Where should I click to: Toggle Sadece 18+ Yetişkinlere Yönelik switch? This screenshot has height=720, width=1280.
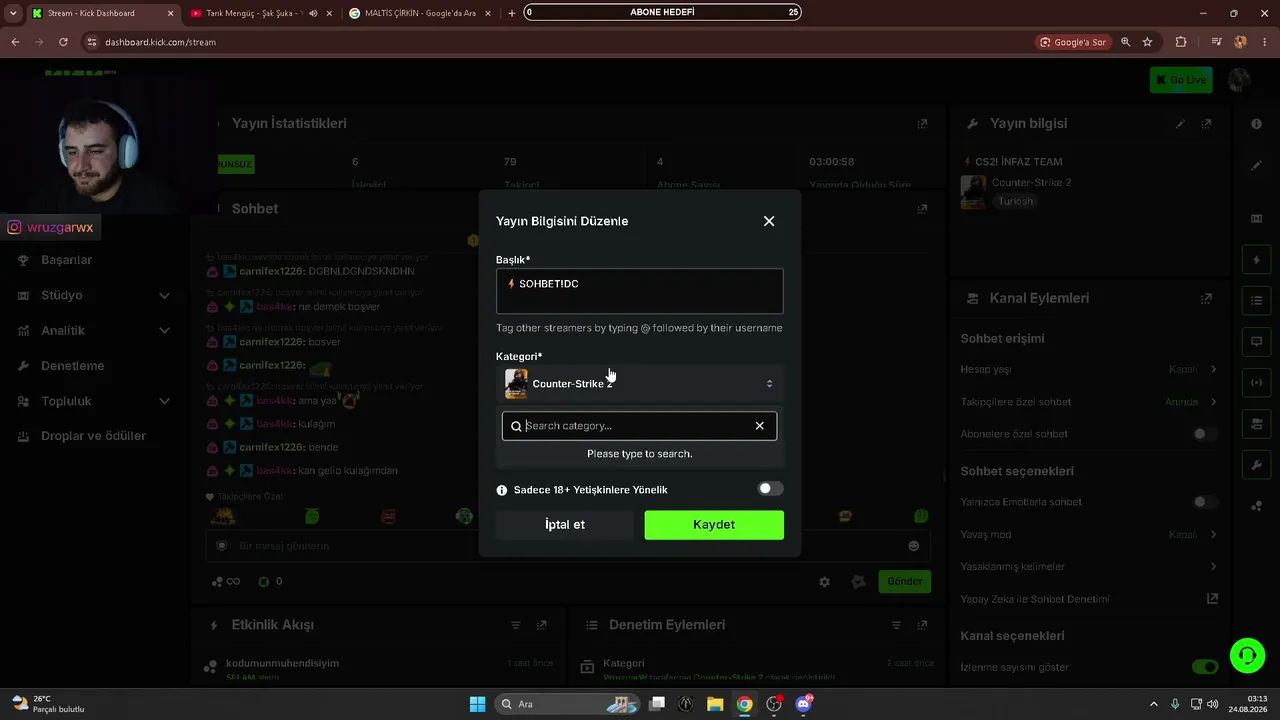point(770,489)
